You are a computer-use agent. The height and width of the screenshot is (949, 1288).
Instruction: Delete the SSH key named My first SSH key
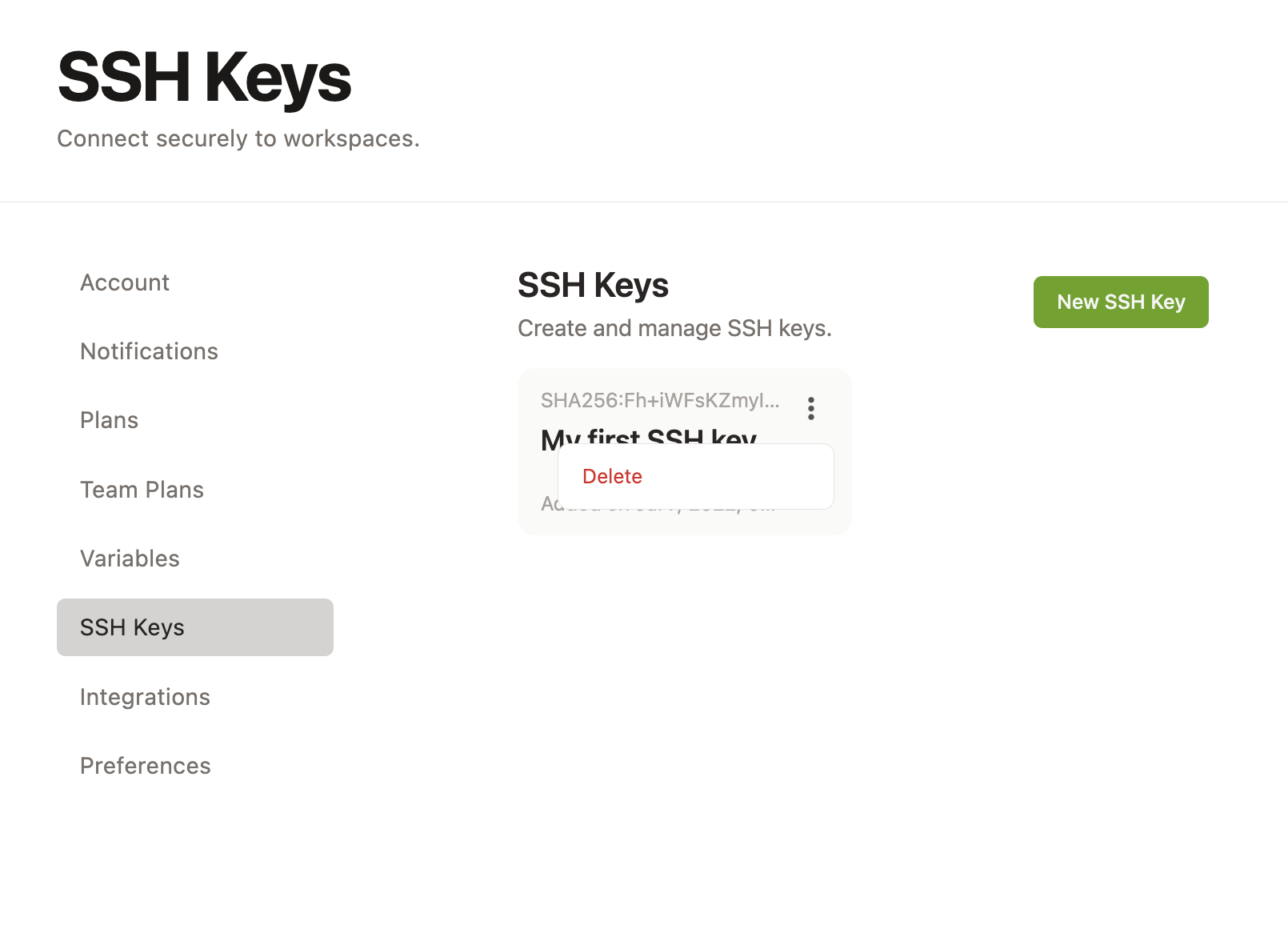[x=613, y=476]
